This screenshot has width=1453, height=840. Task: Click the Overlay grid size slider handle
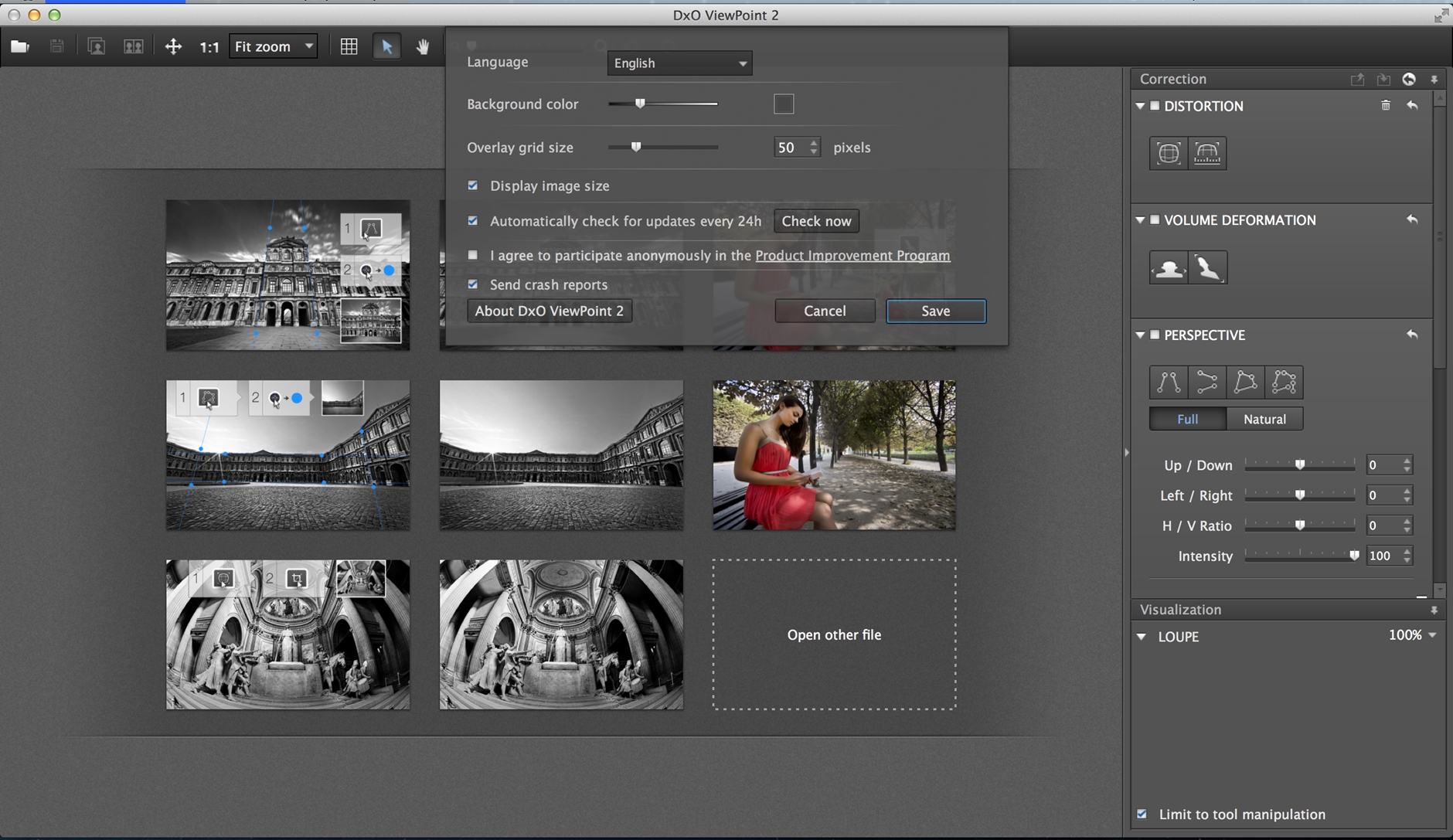pos(636,147)
